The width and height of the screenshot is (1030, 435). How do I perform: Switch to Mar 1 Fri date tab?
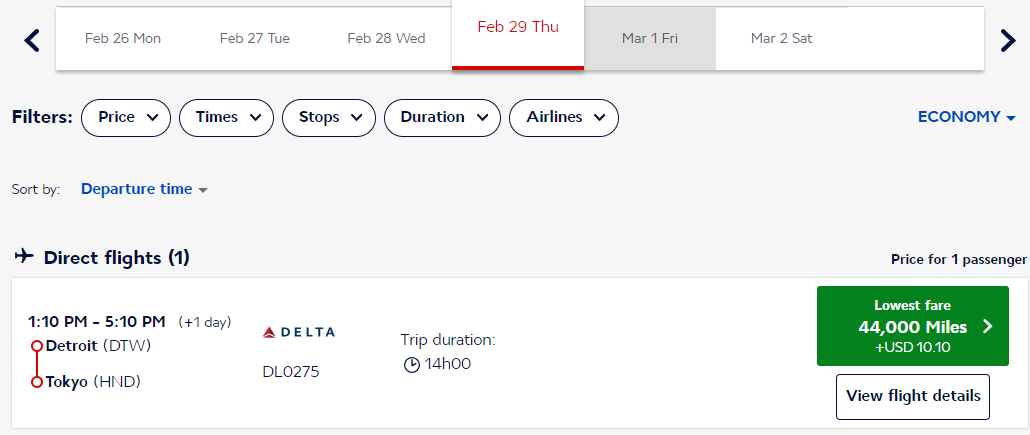650,38
